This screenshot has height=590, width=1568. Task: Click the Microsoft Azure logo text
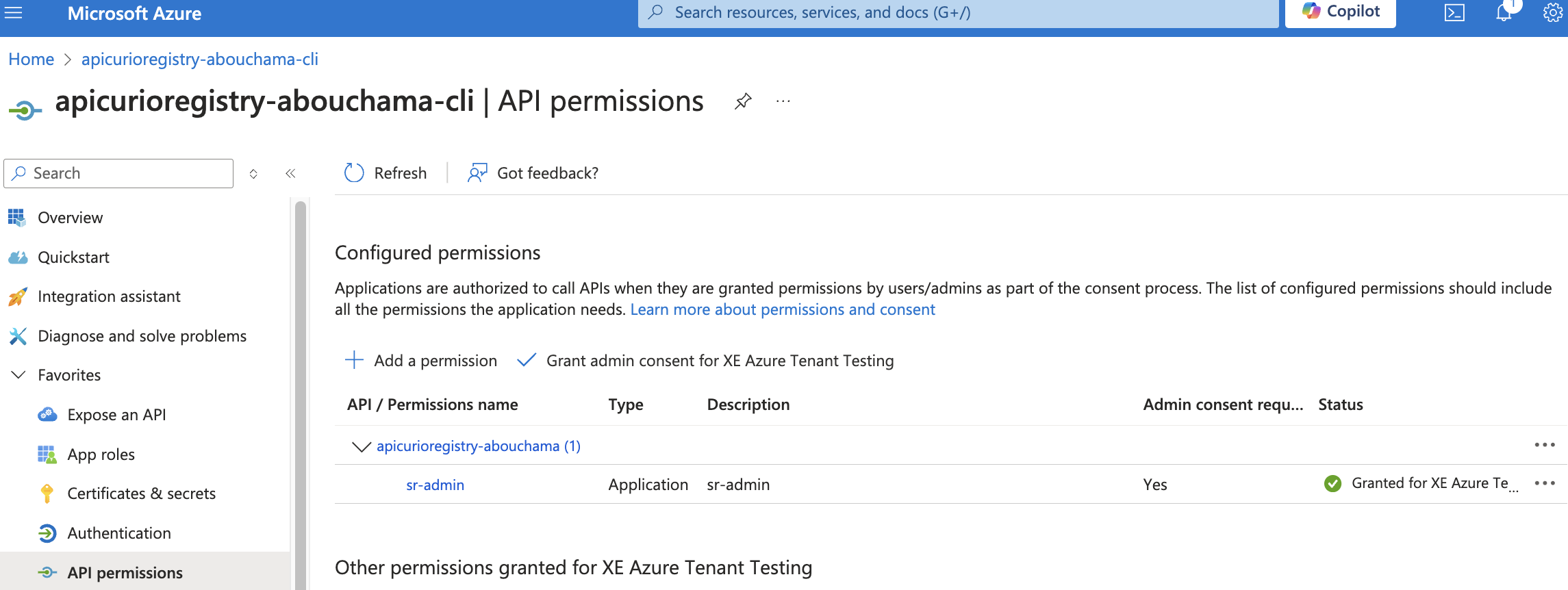pyautogui.click(x=134, y=13)
